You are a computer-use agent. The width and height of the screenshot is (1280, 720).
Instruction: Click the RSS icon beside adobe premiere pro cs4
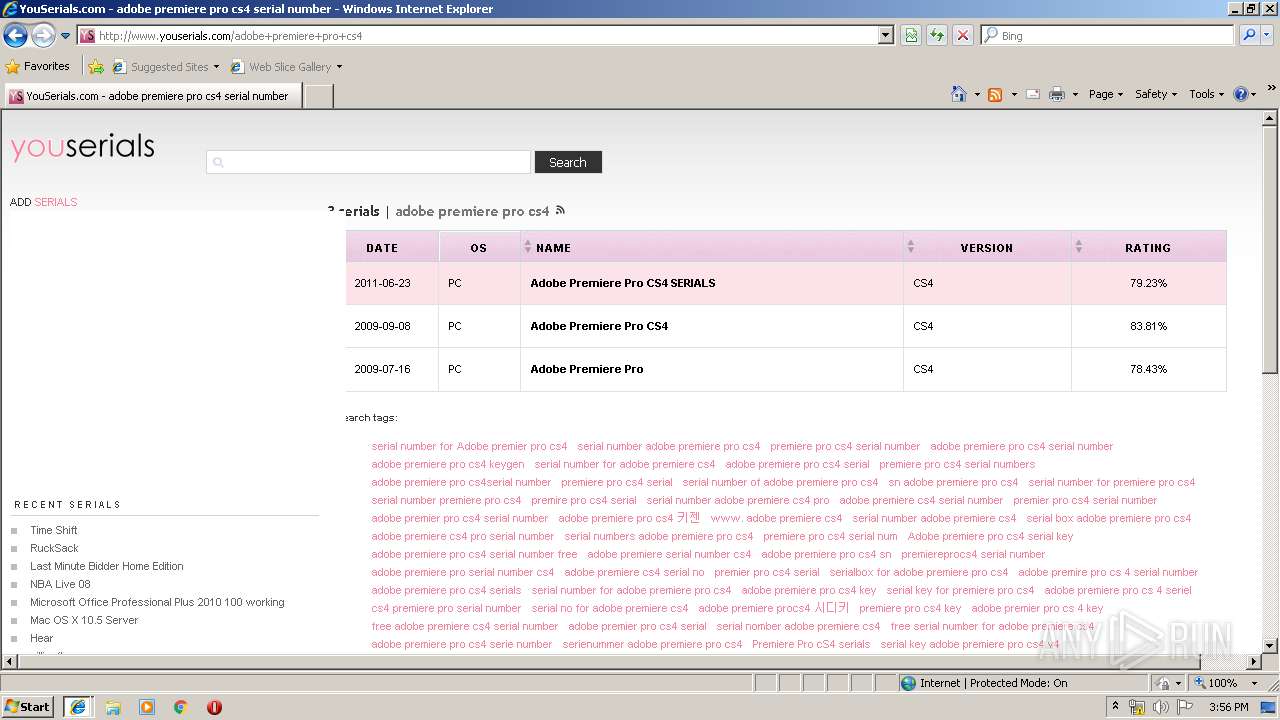[560, 210]
